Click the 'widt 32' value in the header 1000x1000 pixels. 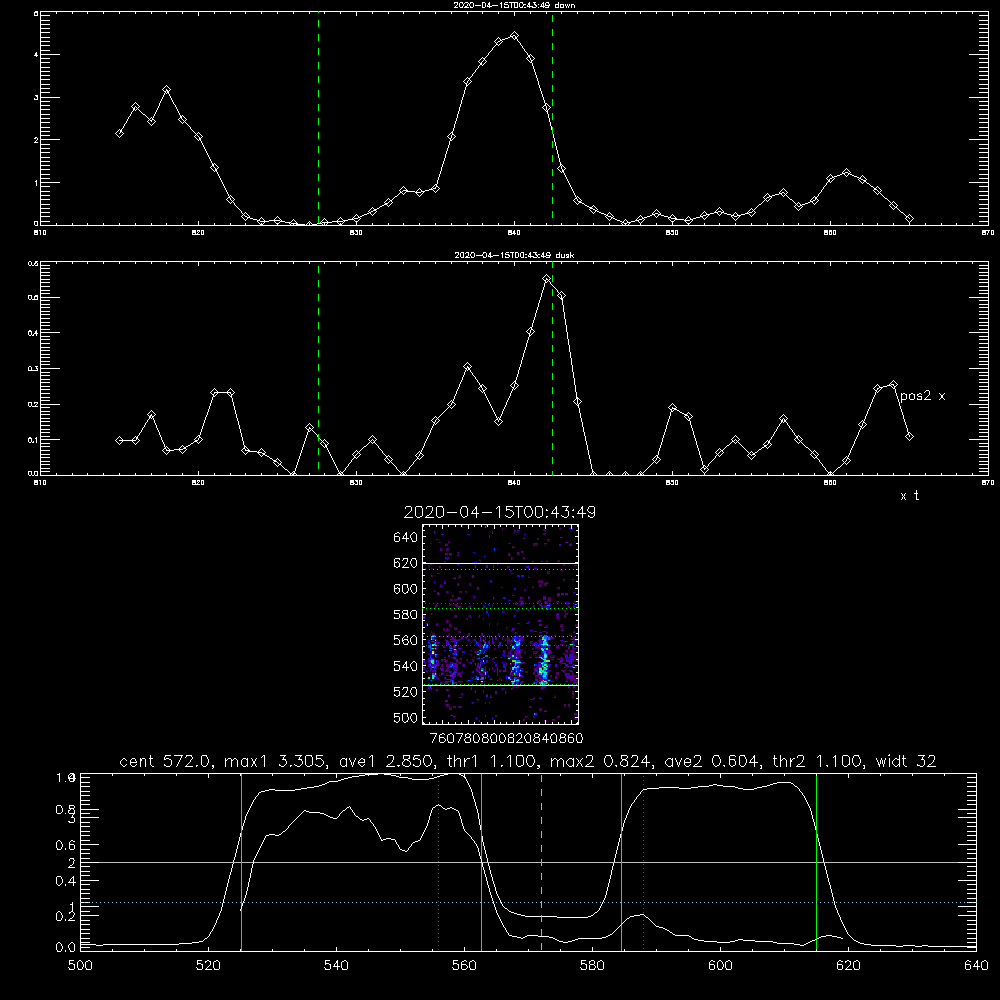click(x=906, y=761)
